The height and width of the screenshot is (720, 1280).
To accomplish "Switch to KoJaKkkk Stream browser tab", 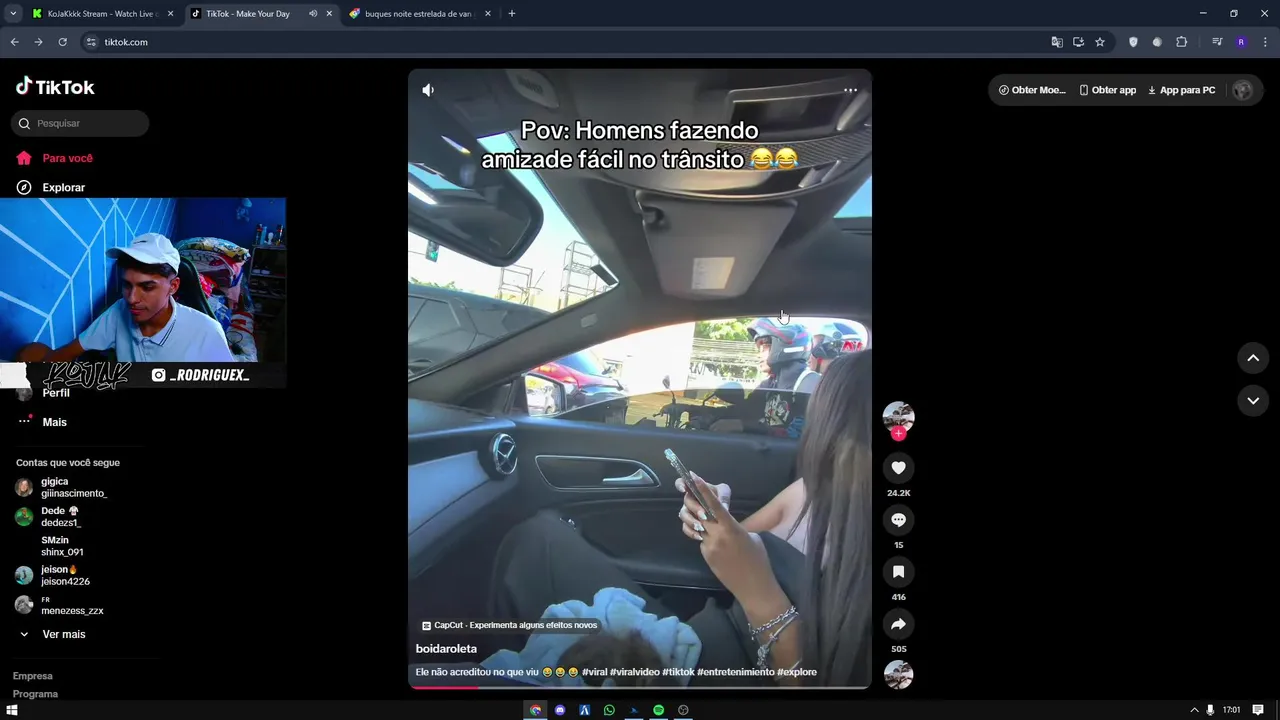I will click(x=101, y=14).
